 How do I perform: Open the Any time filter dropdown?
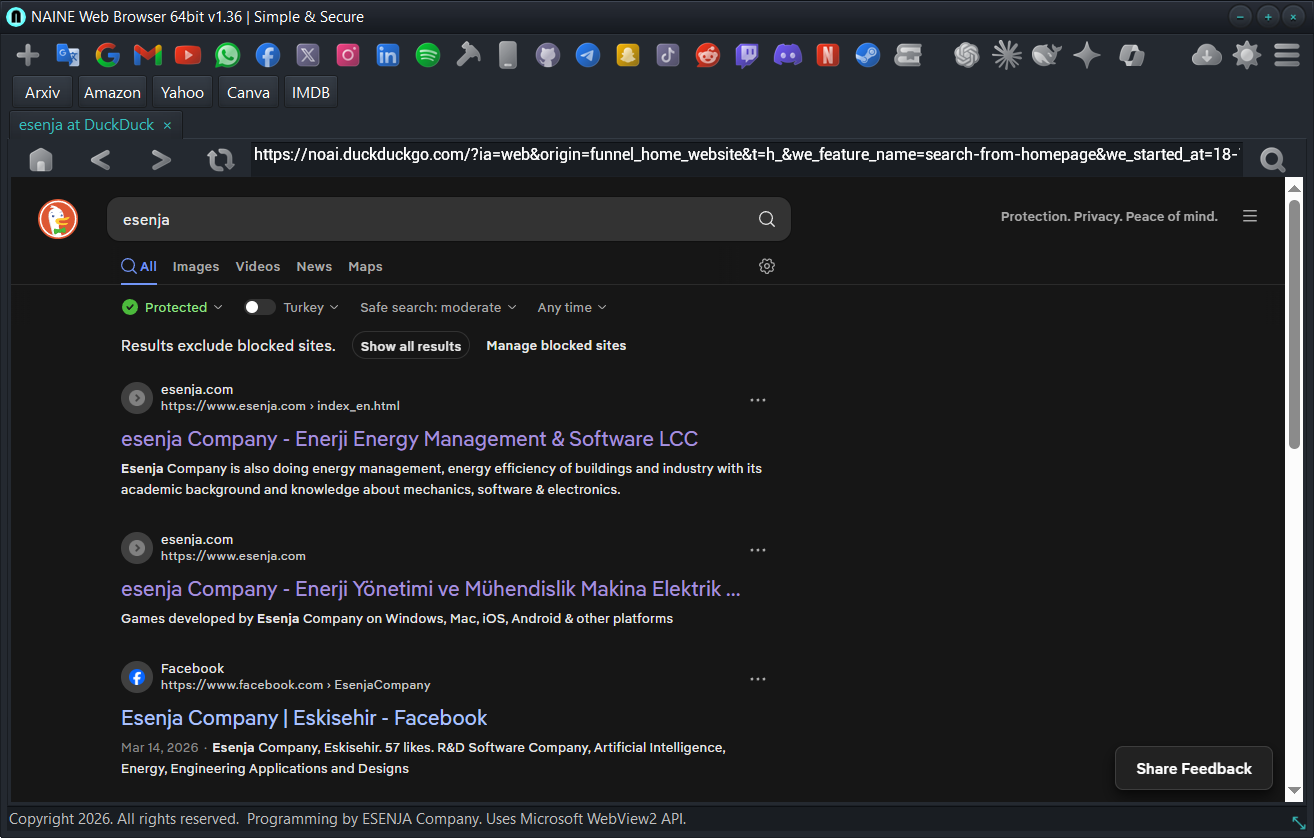(x=572, y=307)
